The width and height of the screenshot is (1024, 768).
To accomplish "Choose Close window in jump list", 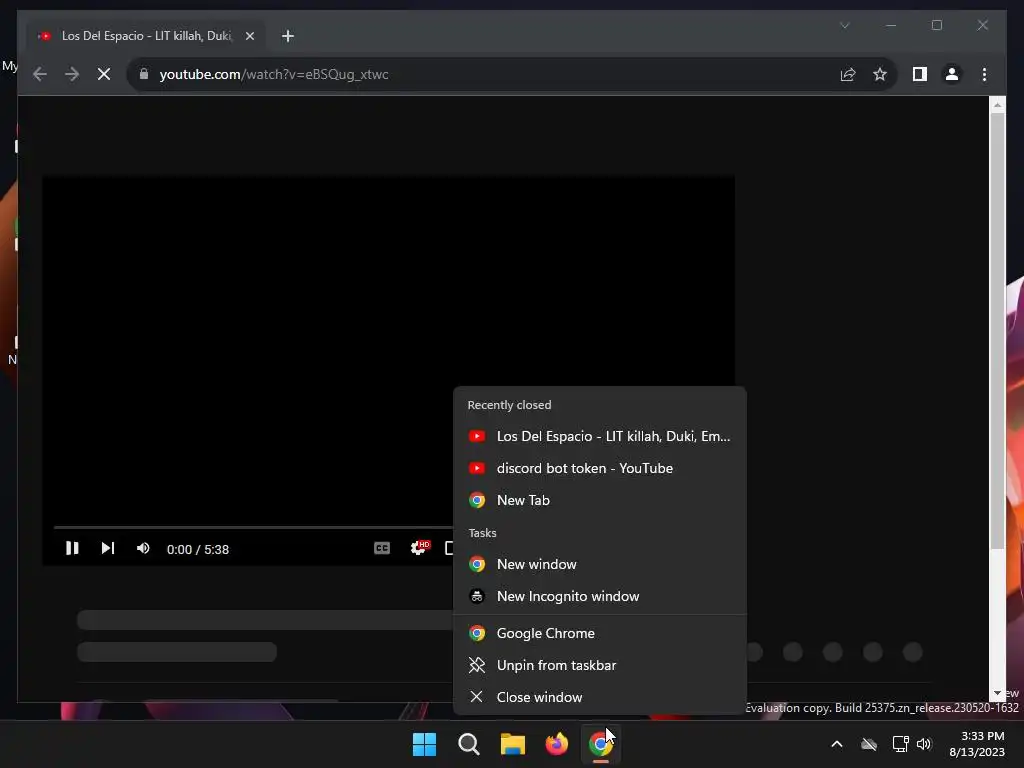I will (600, 697).
